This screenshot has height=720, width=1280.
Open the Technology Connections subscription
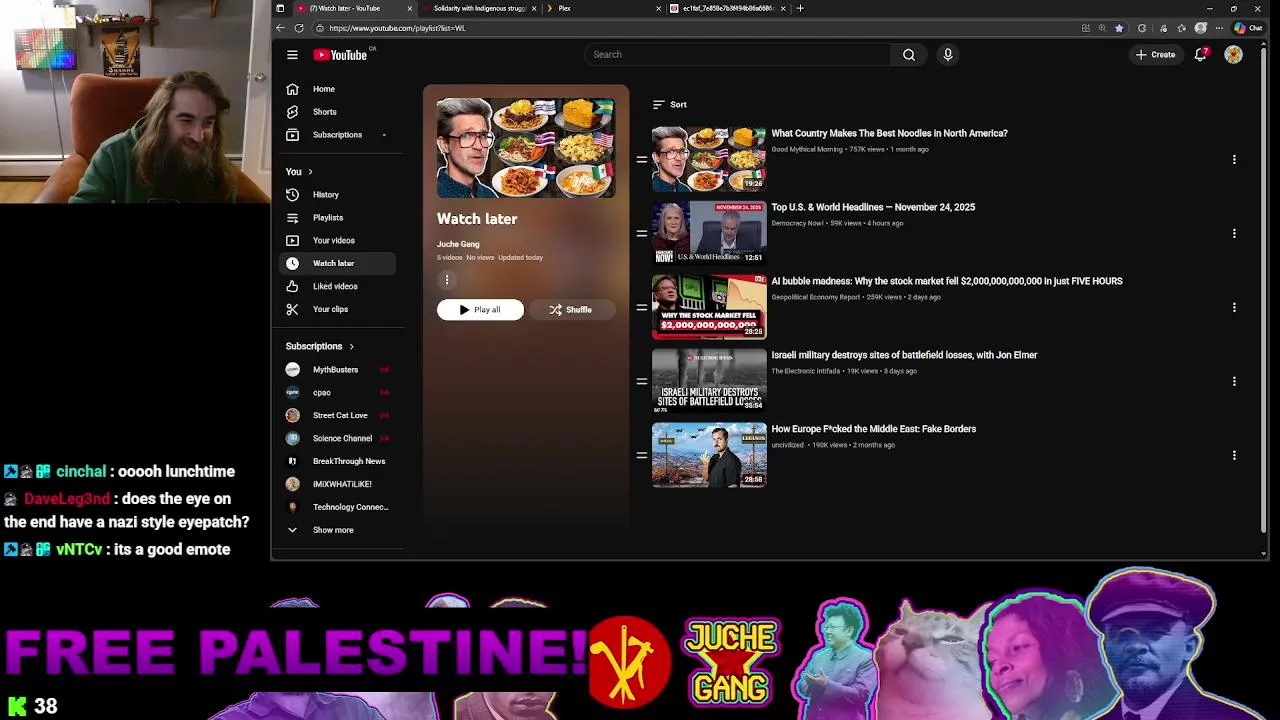pos(339,507)
